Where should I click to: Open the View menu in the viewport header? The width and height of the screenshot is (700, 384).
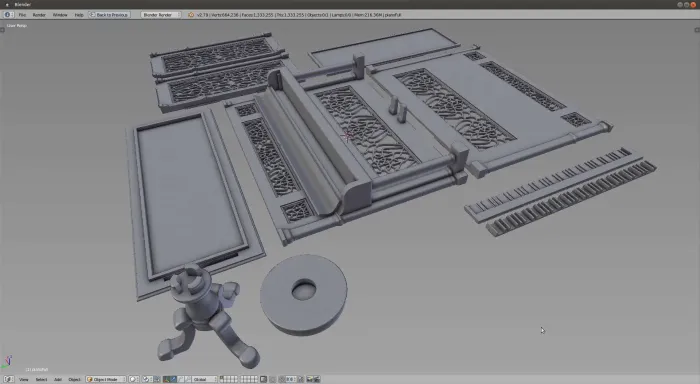24,379
